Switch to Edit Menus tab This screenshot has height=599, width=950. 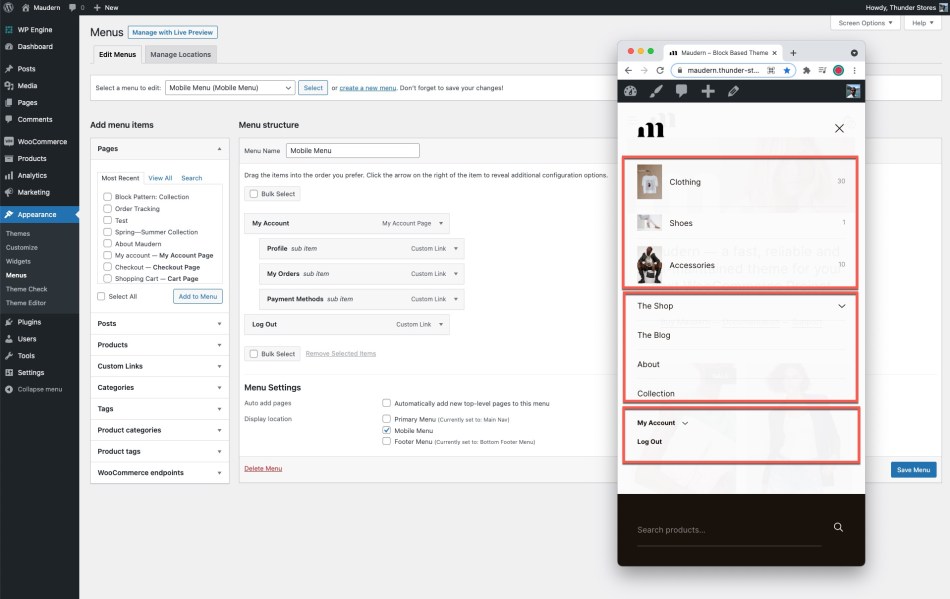(x=118, y=55)
